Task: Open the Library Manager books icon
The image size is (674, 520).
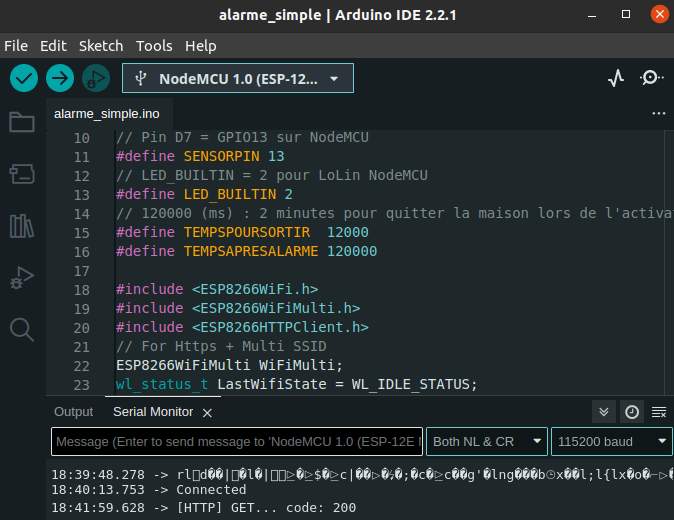Action: (22, 226)
